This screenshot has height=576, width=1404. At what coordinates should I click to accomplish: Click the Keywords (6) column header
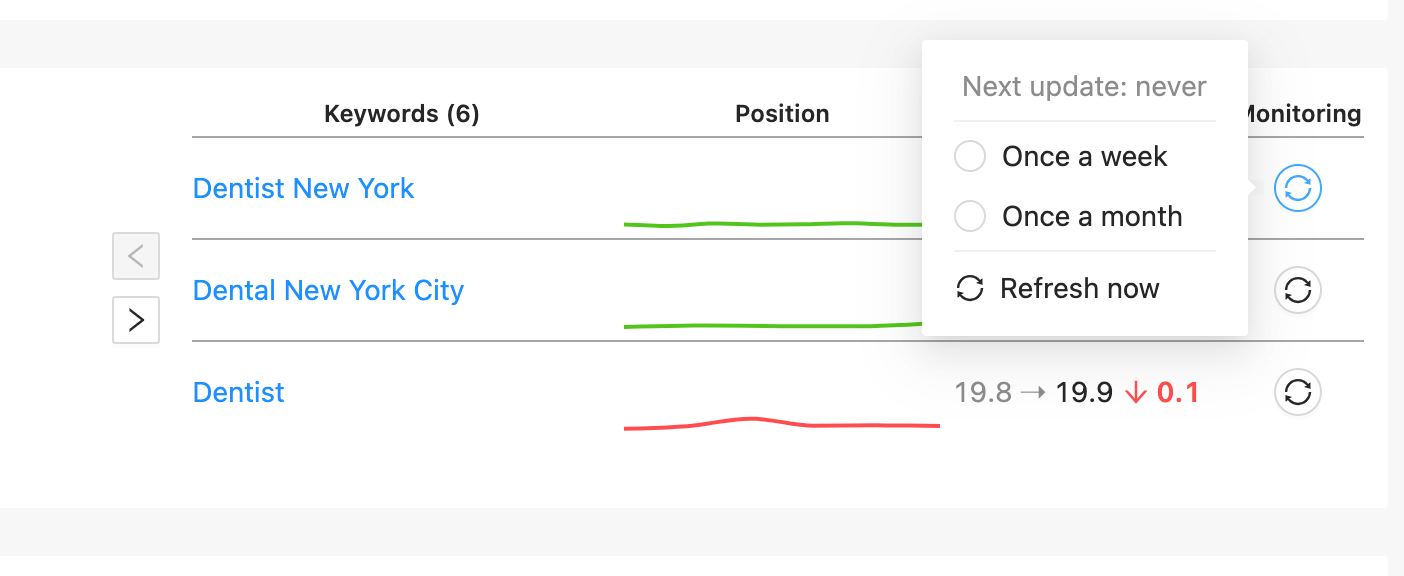pyautogui.click(x=402, y=114)
